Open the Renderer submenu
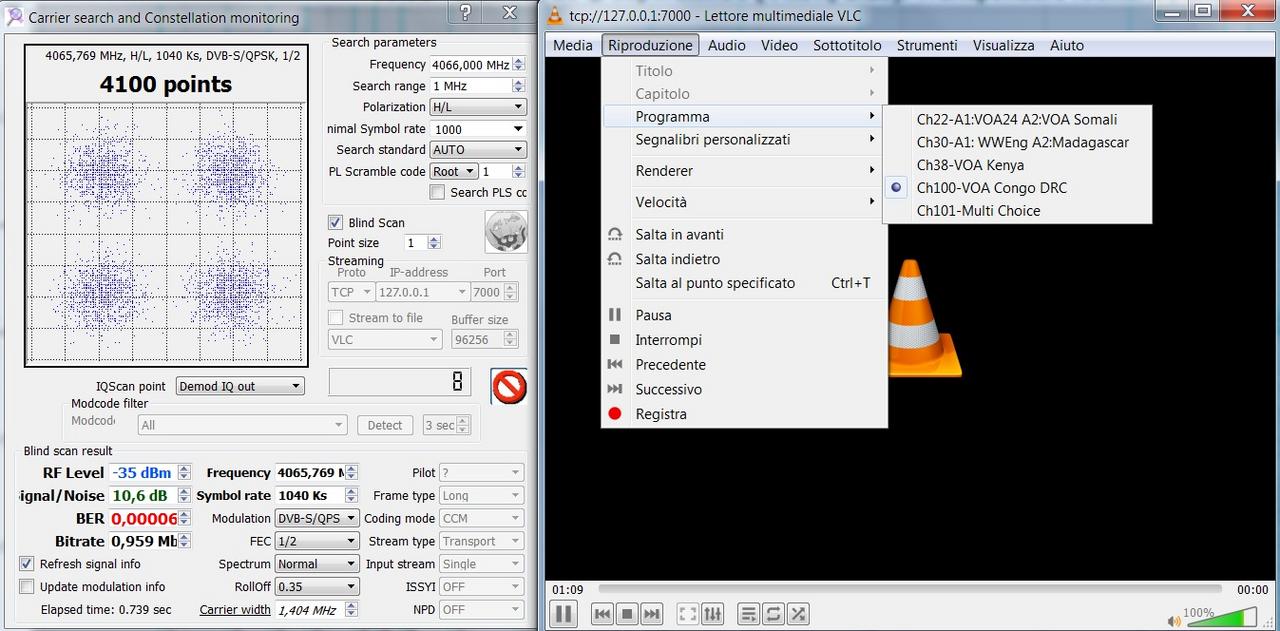The height and width of the screenshot is (631, 1280). coord(743,171)
